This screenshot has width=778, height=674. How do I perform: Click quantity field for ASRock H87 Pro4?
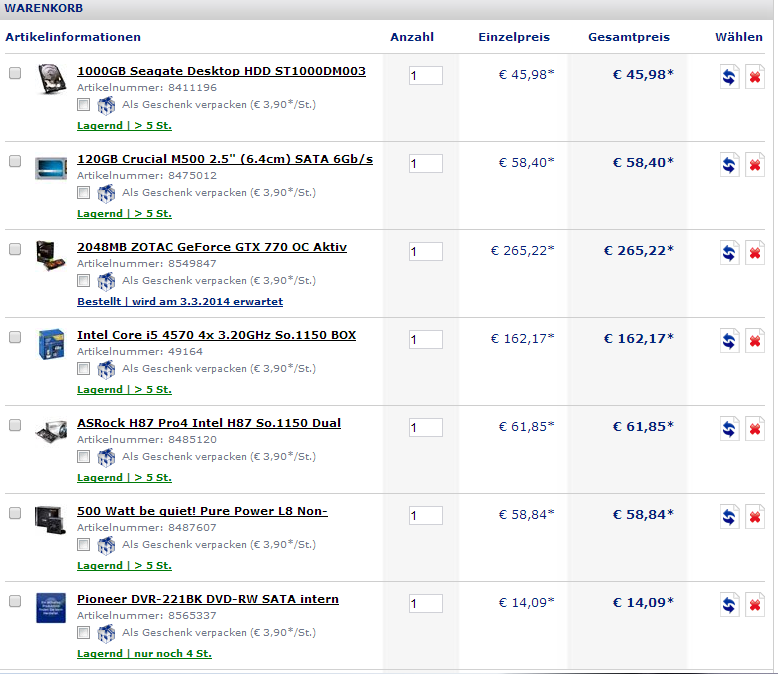click(x=426, y=428)
